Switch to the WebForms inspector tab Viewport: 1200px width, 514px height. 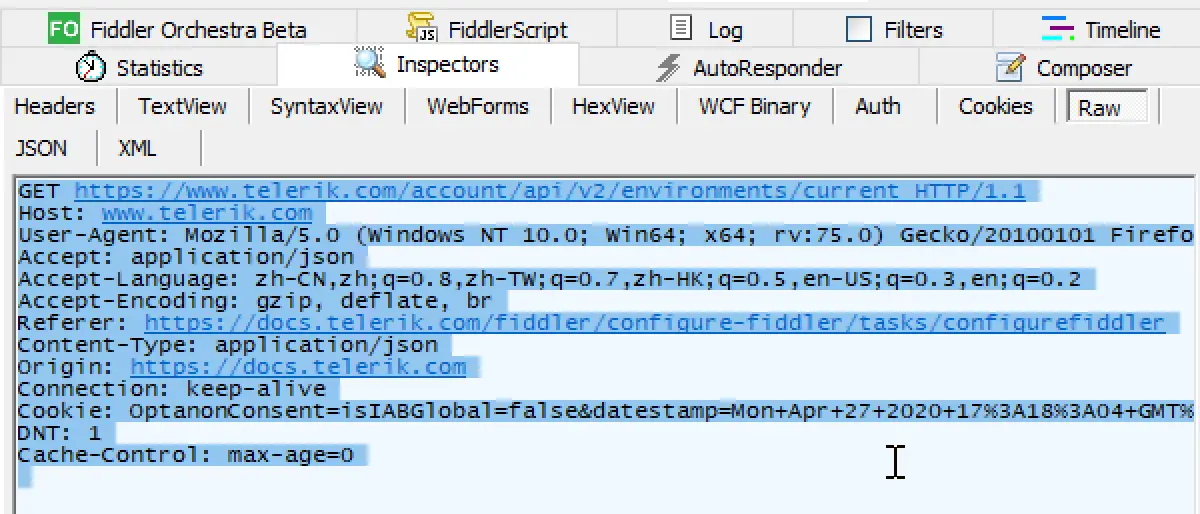477,106
